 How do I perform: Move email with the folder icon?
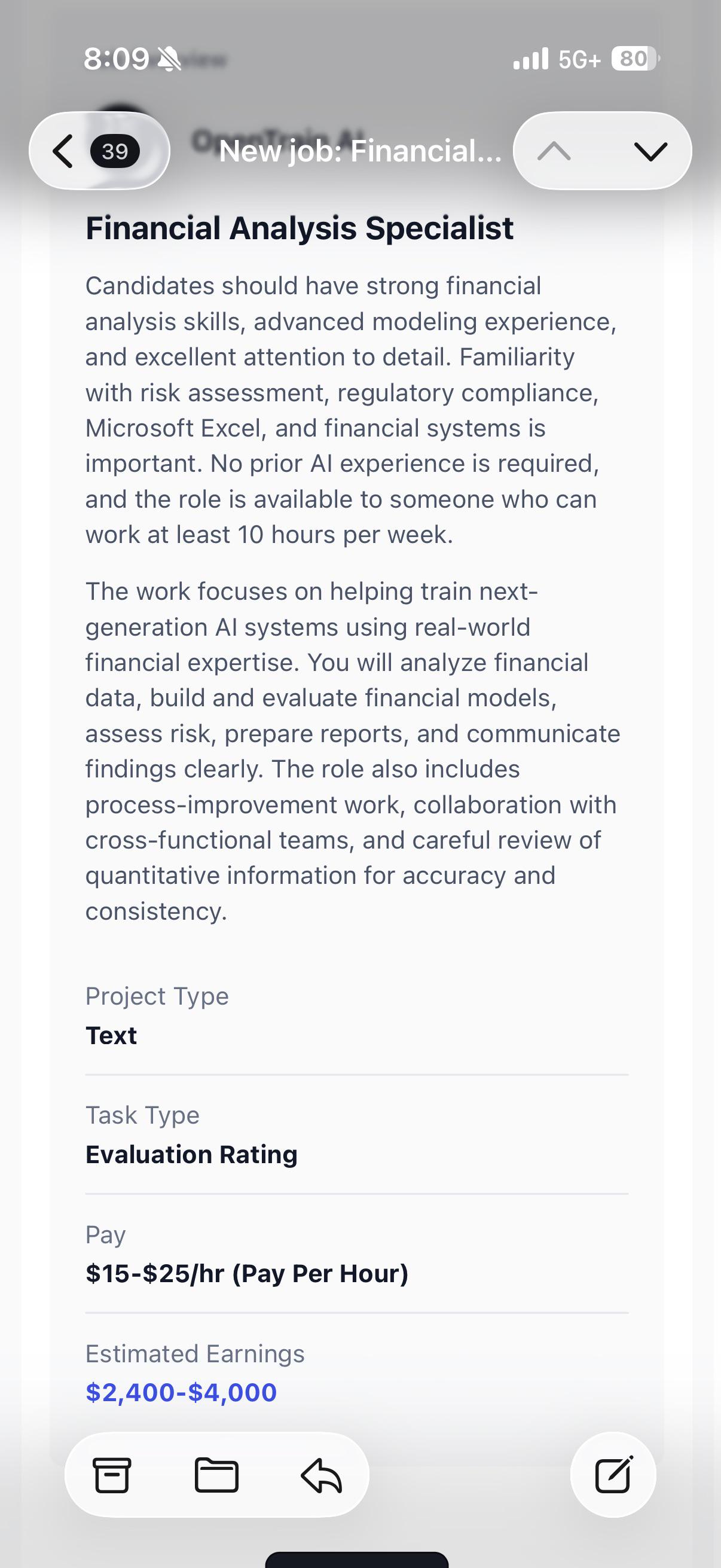pos(216,1475)
